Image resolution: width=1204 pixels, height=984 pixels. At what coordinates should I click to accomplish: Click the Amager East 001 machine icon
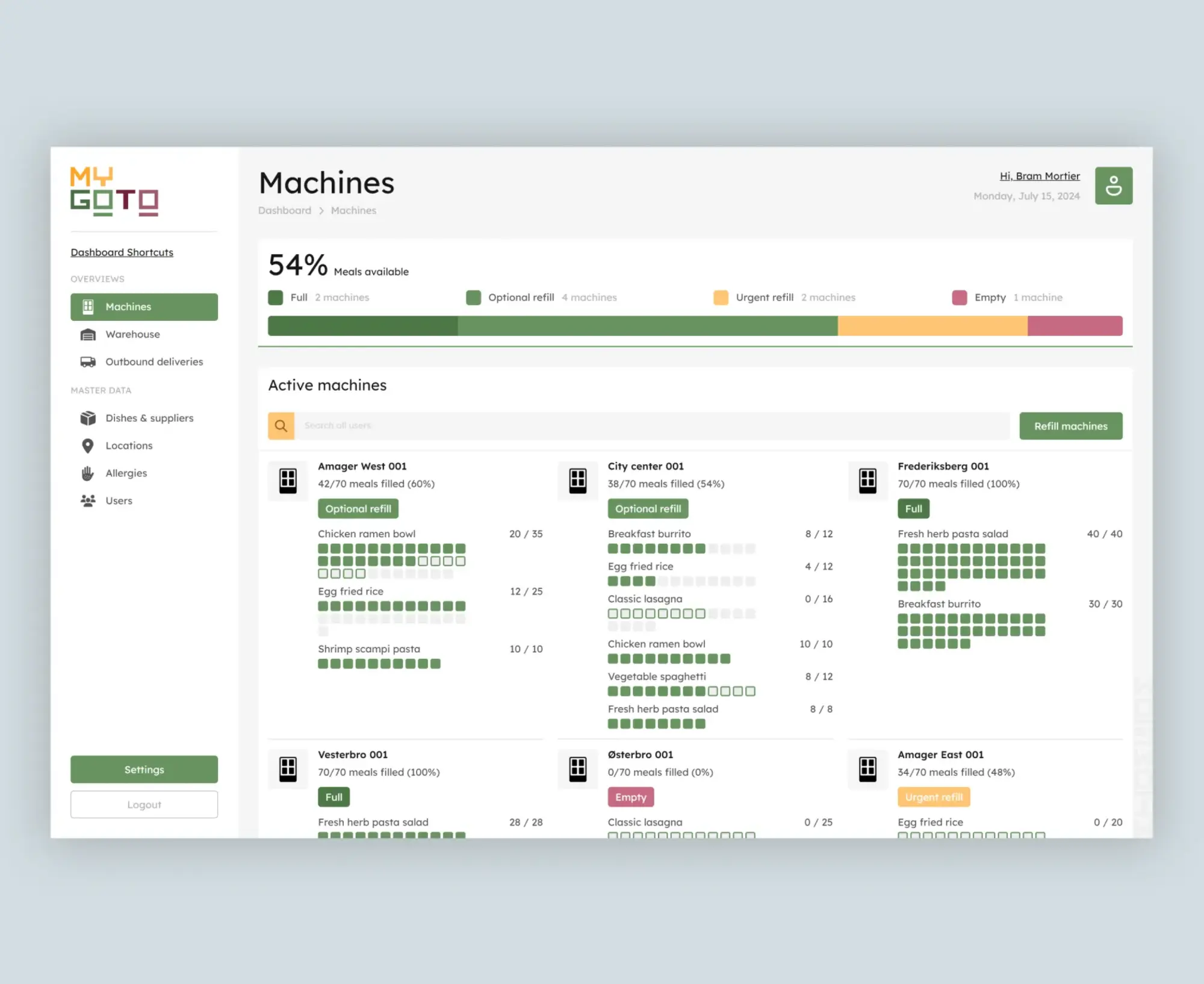tap(867, 768)
